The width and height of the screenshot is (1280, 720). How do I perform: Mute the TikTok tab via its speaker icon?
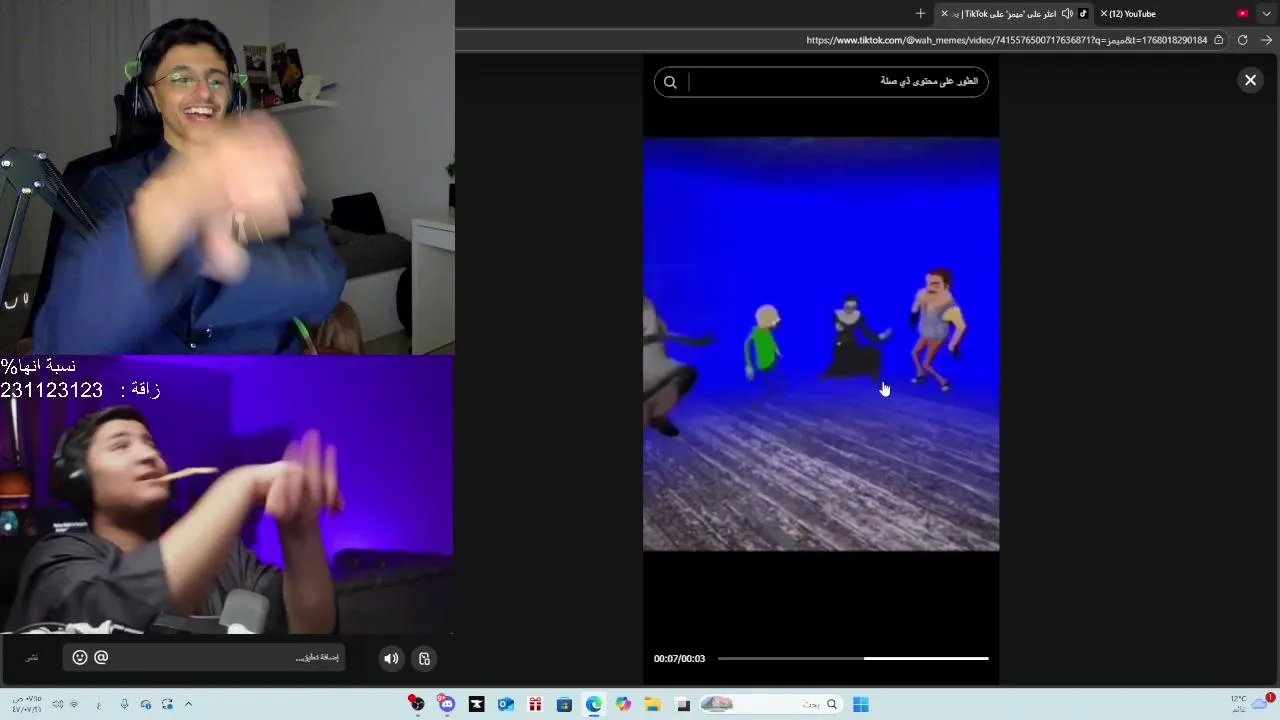[x=1067, y=14]
